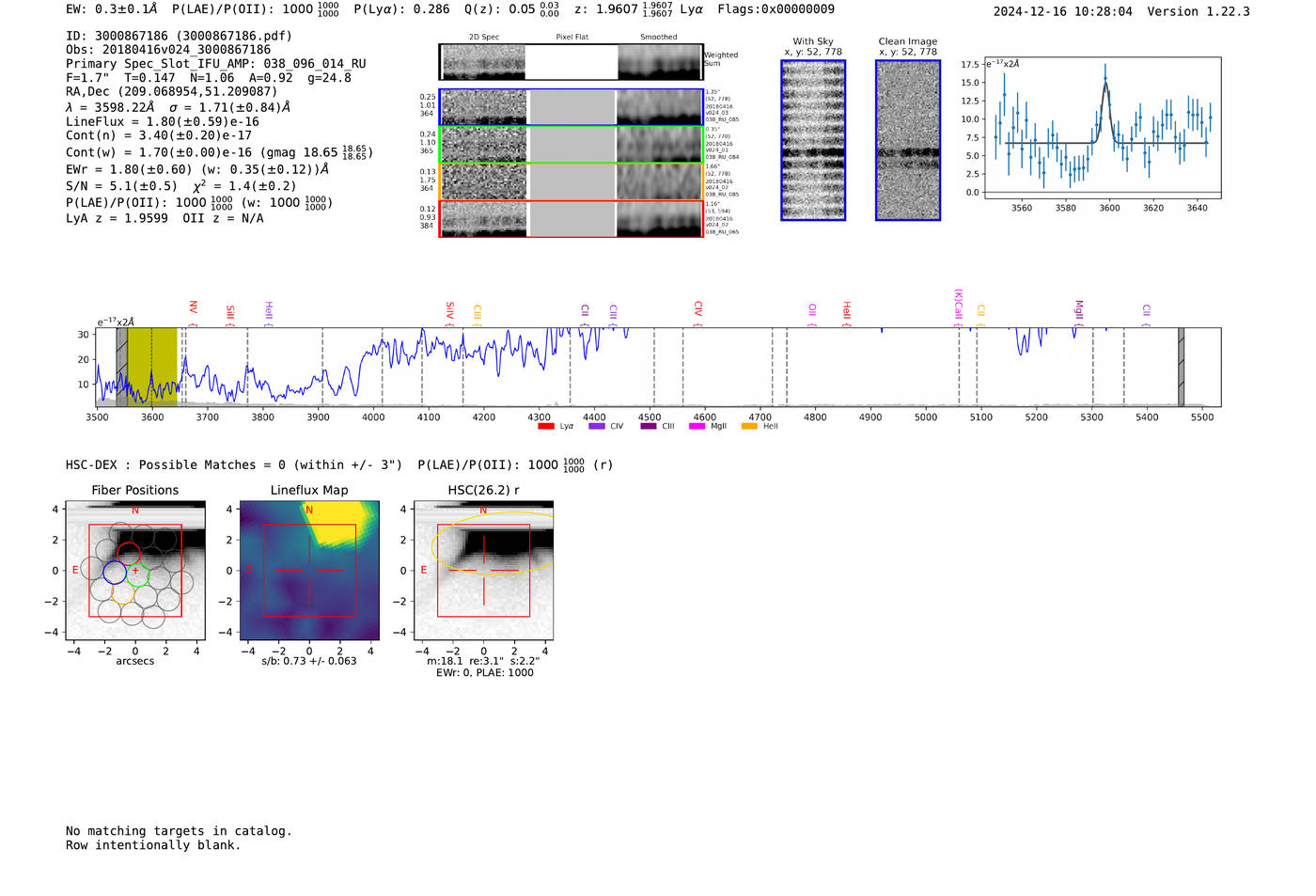
Task: Select the blue fiber circle in Fiber Positions
Action: point(115,572)
